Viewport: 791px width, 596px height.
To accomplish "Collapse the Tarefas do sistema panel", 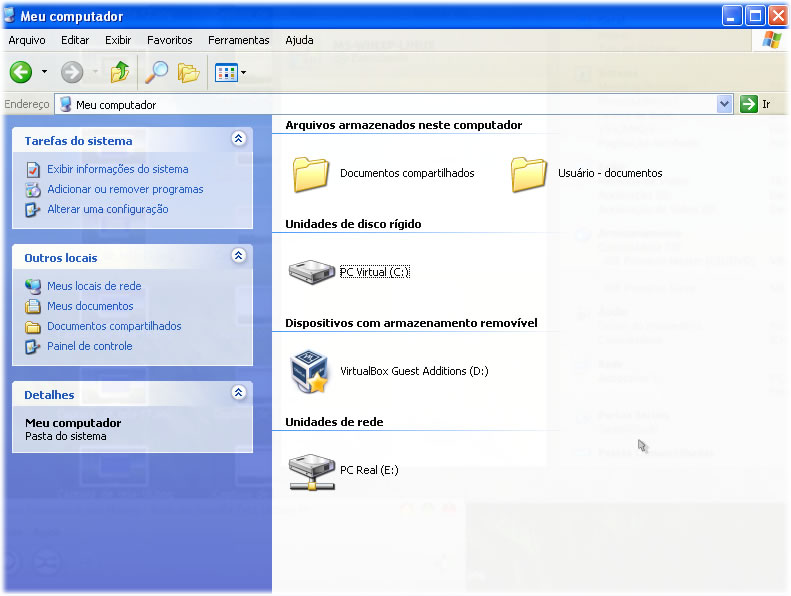I will pyautogui.click(x=239, y=138).
